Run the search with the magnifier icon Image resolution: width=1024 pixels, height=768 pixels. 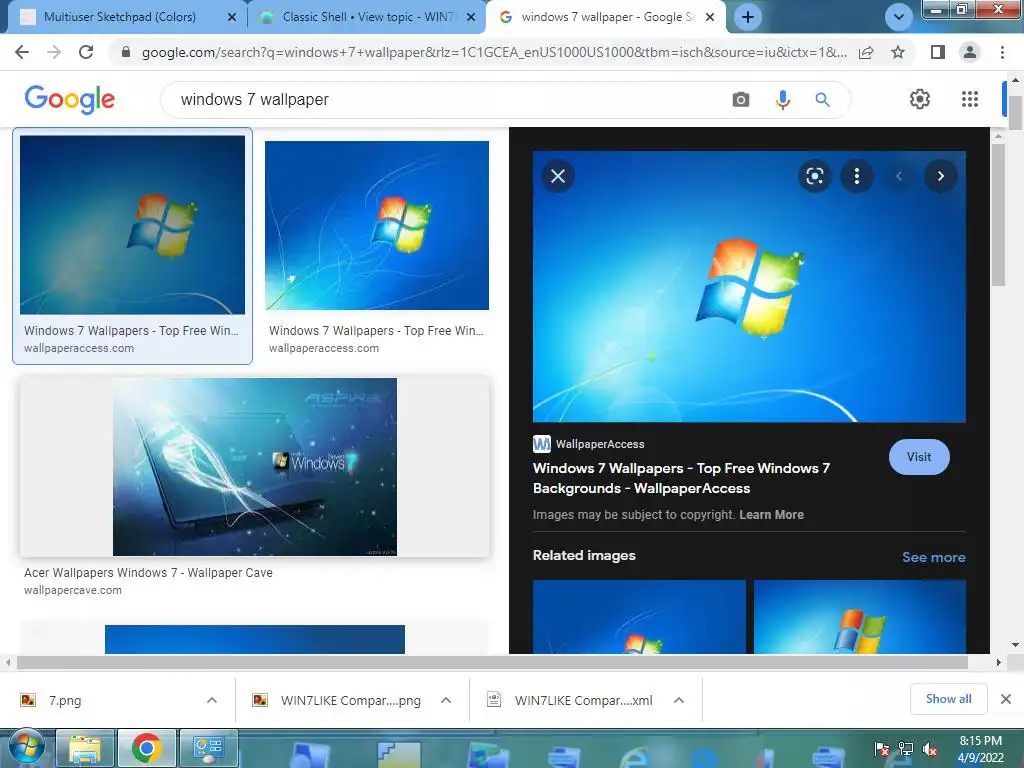[x=823, y=99]
